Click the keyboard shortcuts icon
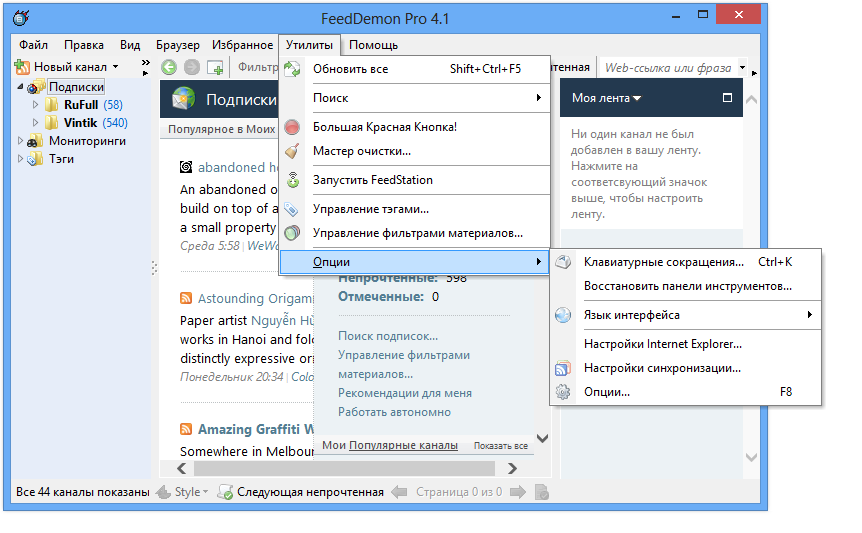Image resolution: width=862 pixels, height=533 pixels. point(563,262)
